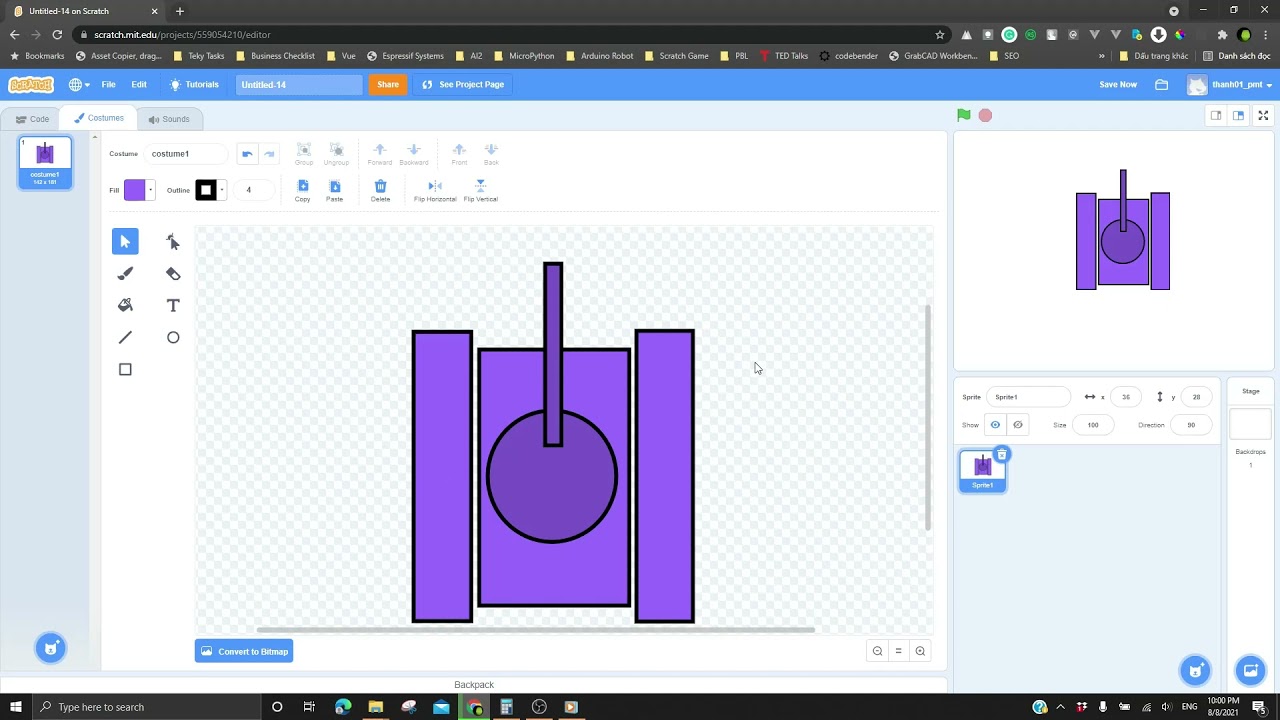Click the costume name field
The height and width of the screenshot is (720, 1280).
187,154
